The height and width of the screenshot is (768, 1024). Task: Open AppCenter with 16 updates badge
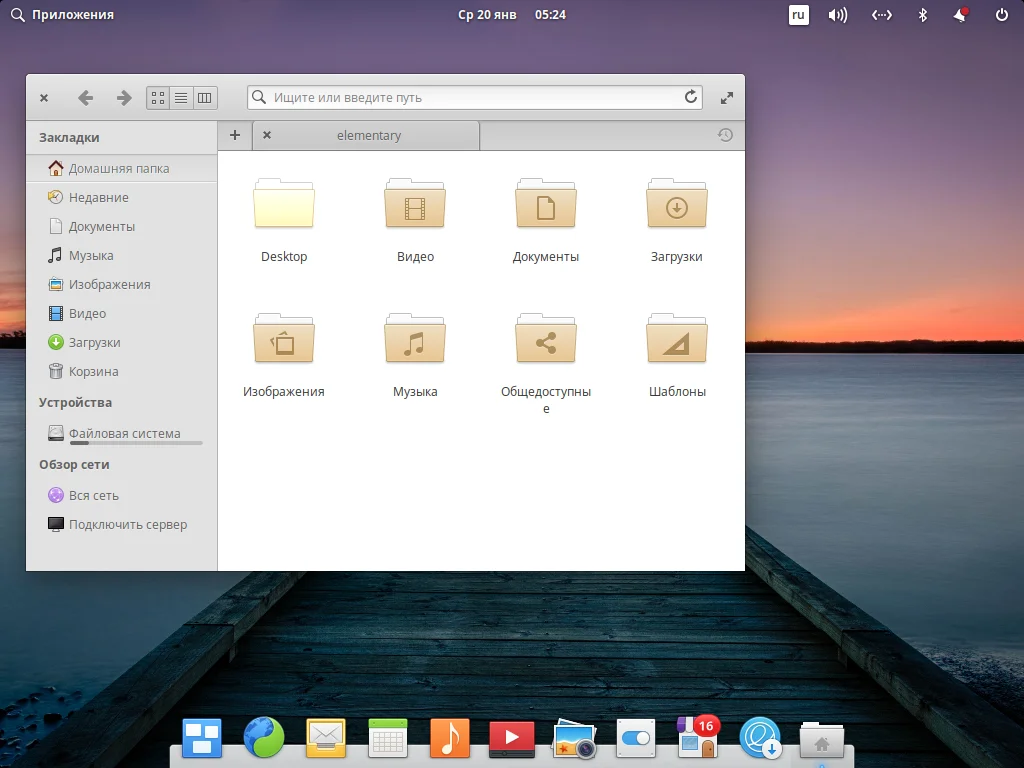(x=696, y=739)
